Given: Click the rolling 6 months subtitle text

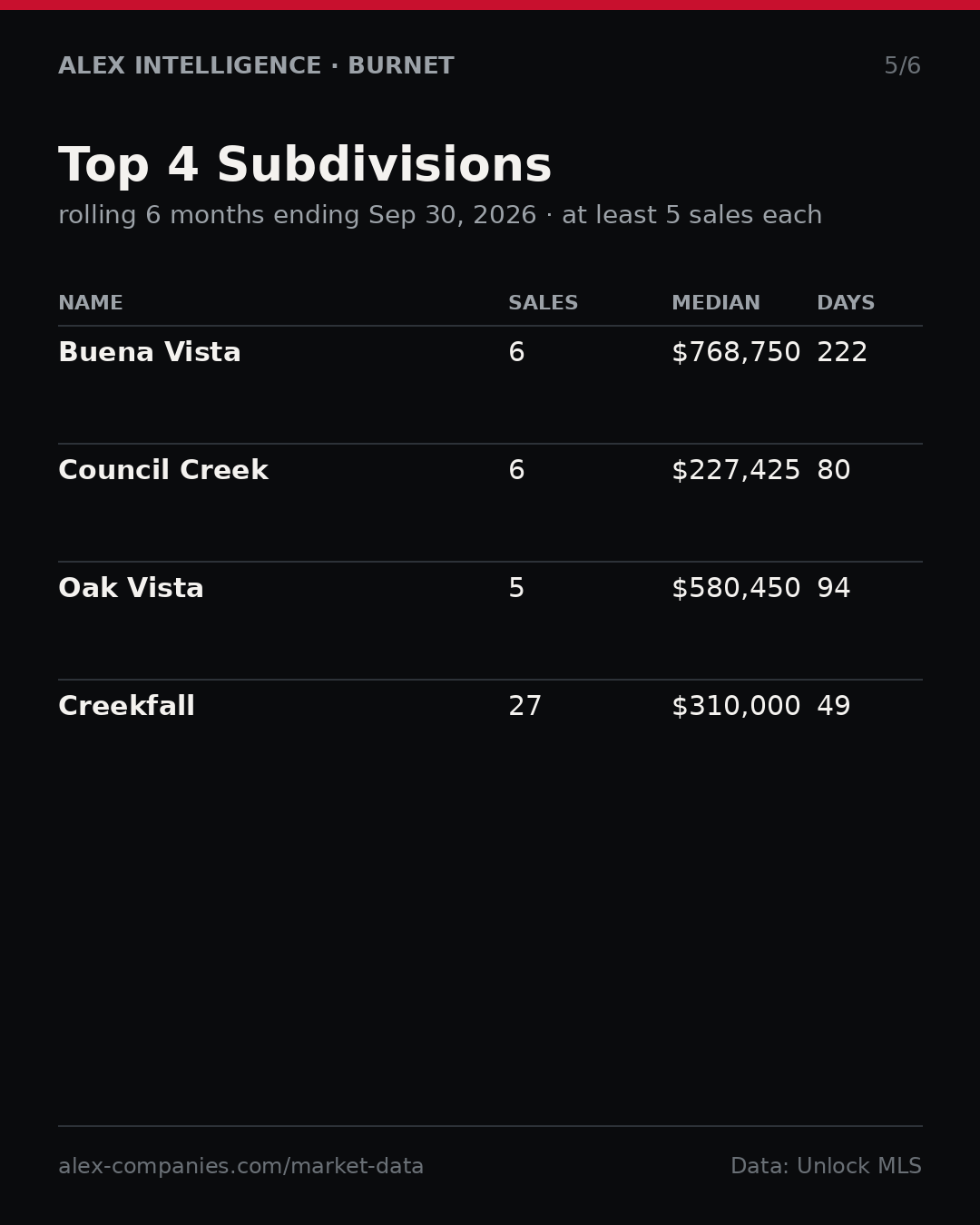Looking at the screenshot, I should pos(440,216).
